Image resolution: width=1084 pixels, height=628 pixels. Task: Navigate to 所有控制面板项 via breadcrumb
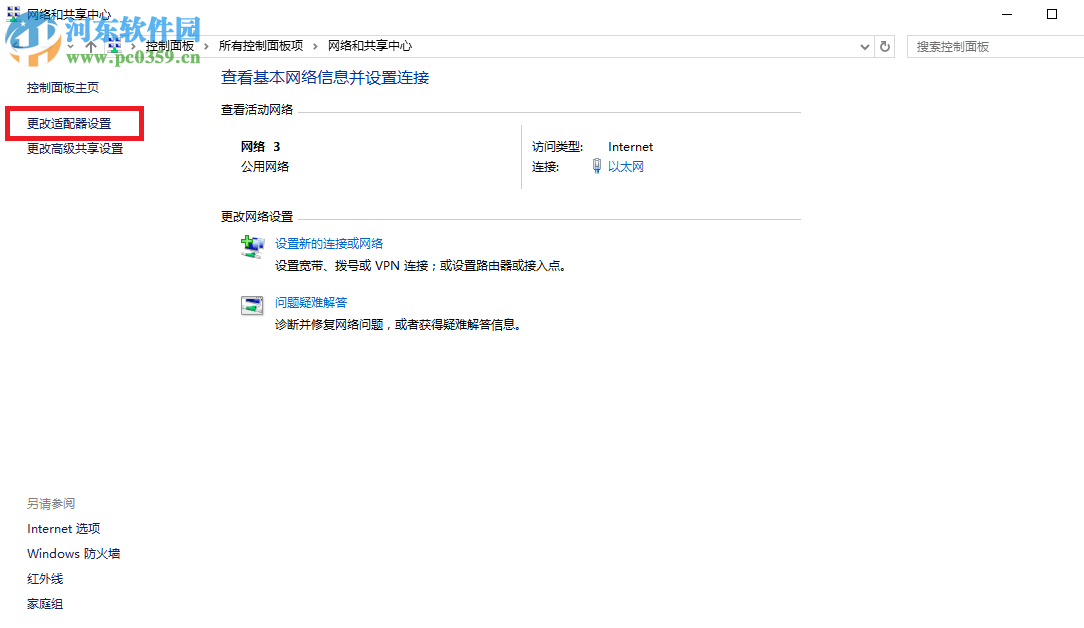[262, 45]
